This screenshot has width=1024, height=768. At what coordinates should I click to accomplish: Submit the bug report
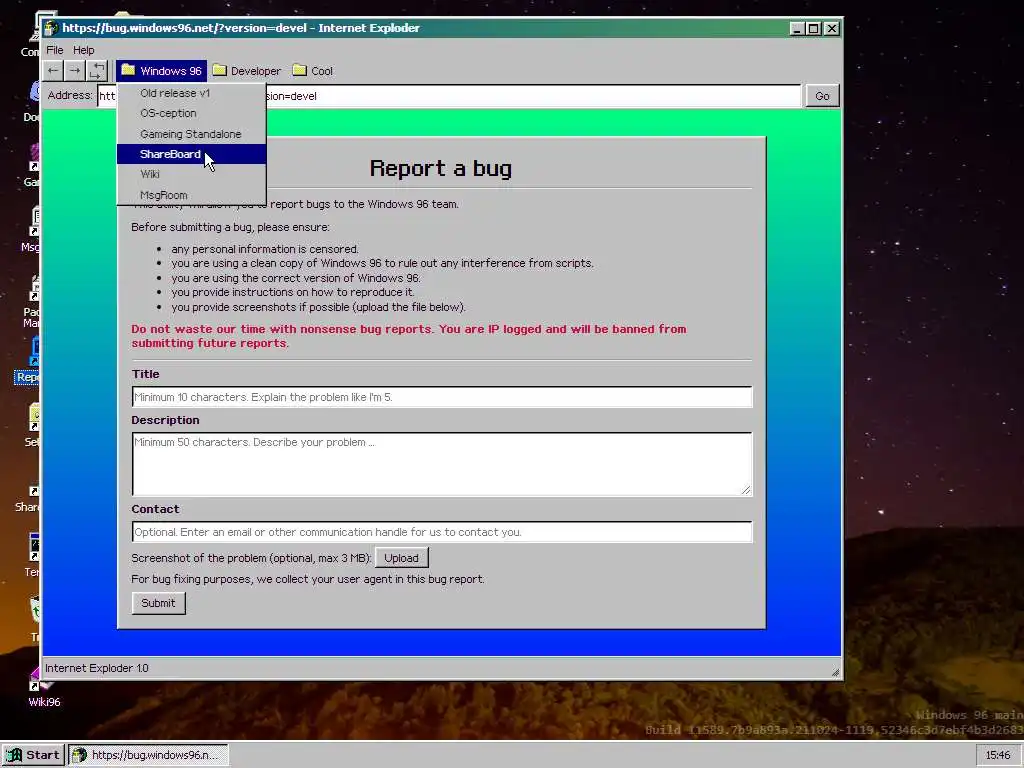click(x=158, y=603)
